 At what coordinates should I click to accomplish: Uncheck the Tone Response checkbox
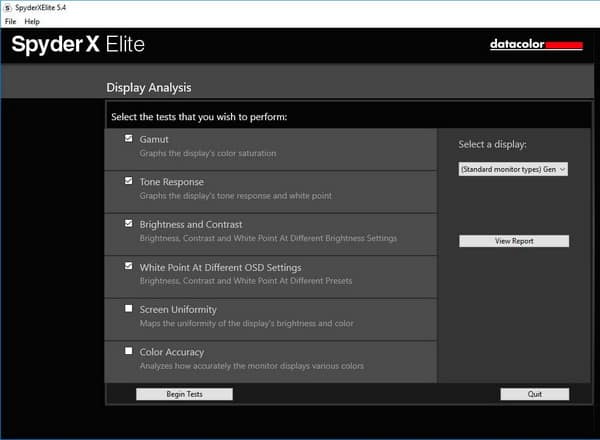pos(129,181)
